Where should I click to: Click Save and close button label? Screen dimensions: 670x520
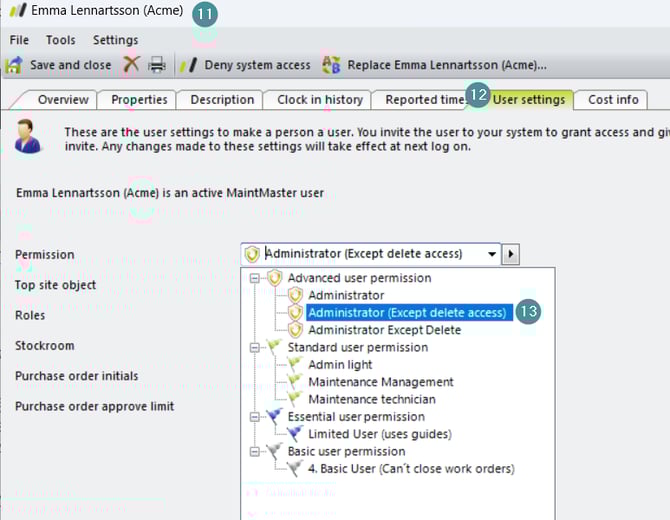71,65
